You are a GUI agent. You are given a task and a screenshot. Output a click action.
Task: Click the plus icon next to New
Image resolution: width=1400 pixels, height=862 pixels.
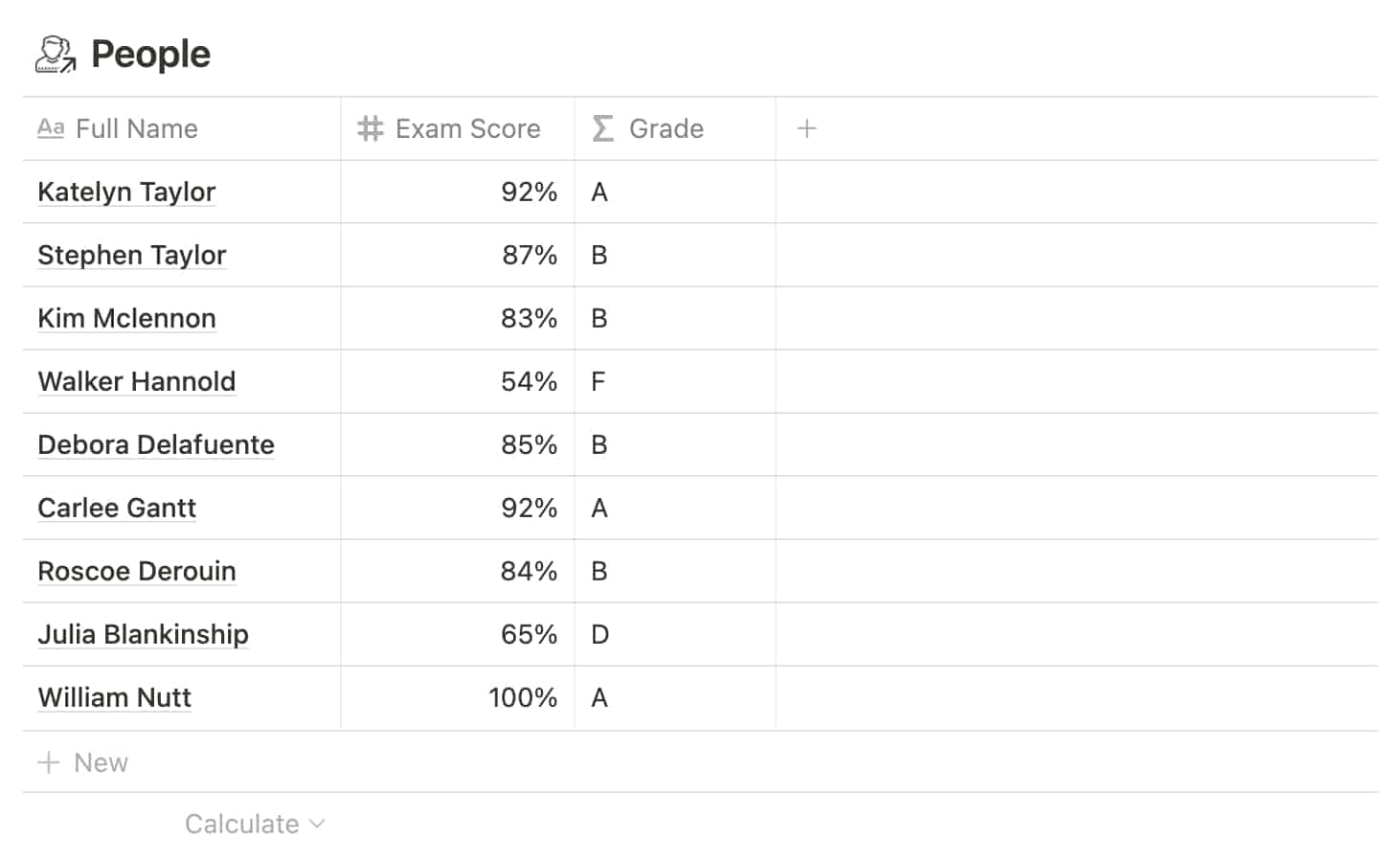coord(48,762)
